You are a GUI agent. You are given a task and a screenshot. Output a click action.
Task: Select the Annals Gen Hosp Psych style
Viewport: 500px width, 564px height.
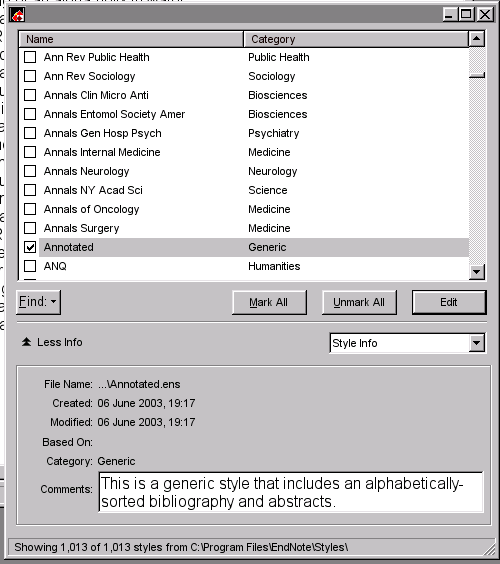(103, 133)
